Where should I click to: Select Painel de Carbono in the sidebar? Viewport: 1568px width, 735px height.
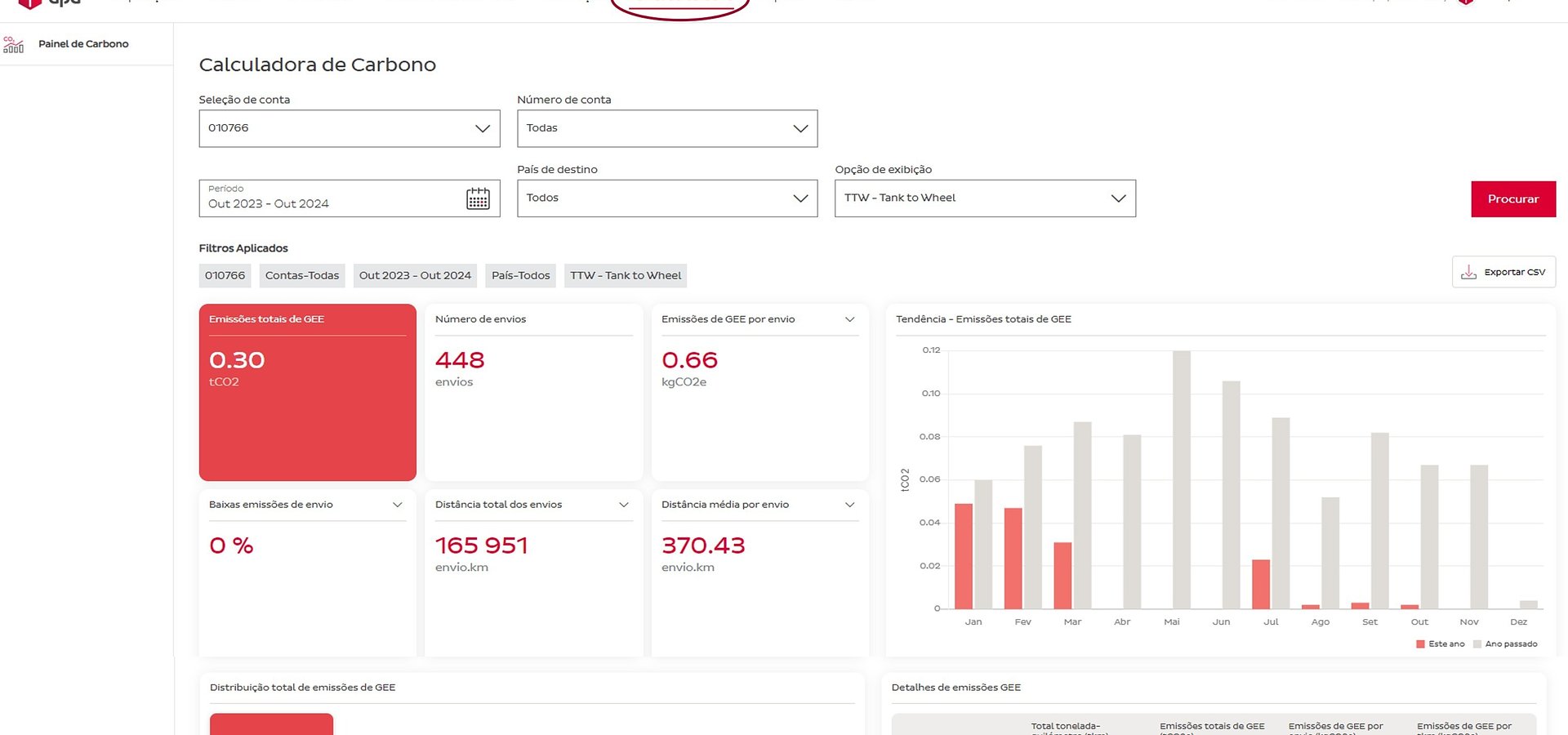[x=83, y=44]
